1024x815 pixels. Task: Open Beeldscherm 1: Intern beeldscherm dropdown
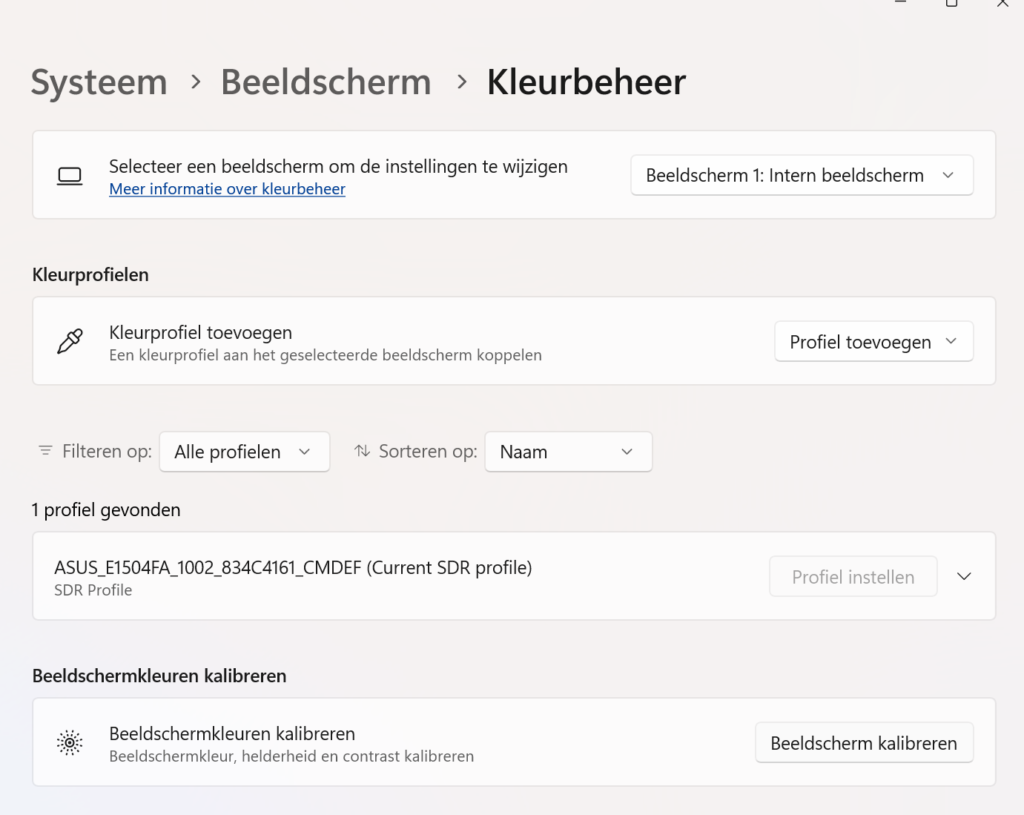tap(801, 175)
